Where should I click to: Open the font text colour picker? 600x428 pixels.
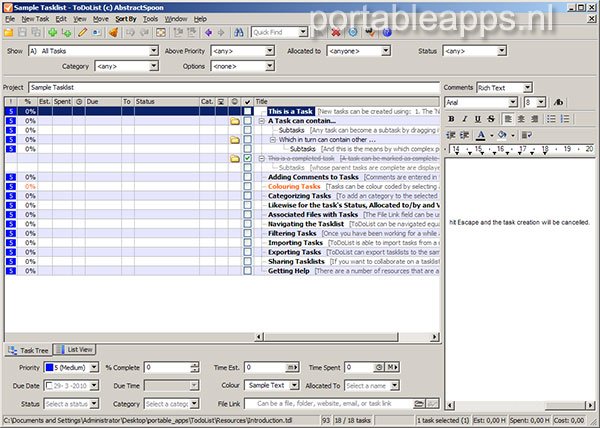point(483,134)
